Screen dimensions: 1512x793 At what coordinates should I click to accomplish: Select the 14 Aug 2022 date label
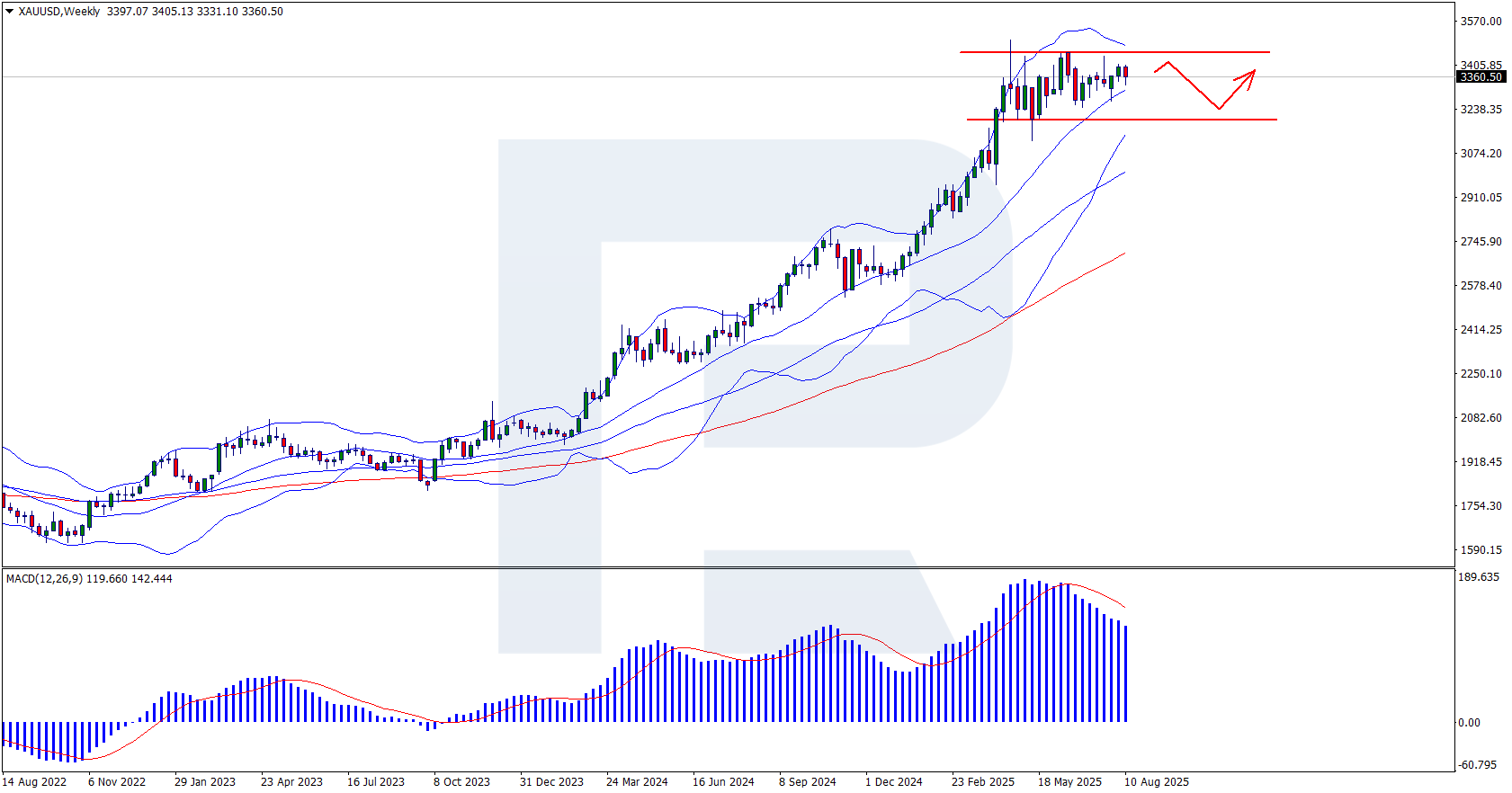click(34, 782)
